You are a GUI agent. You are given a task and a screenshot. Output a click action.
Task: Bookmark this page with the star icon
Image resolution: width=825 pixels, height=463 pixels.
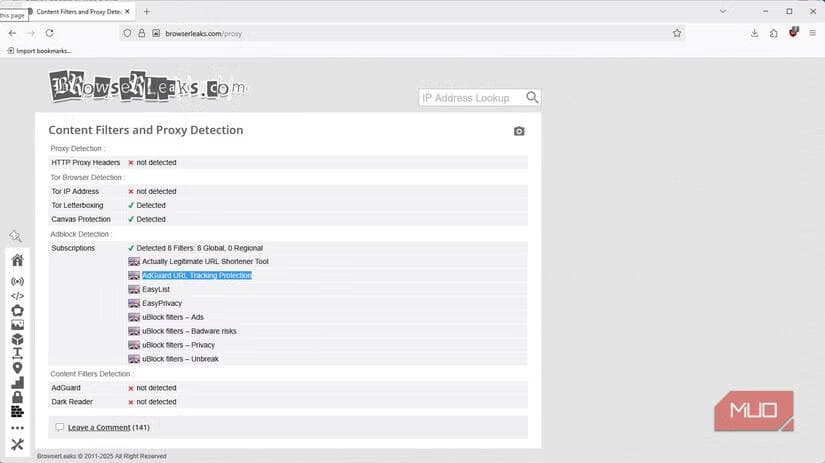coord(677,33)
